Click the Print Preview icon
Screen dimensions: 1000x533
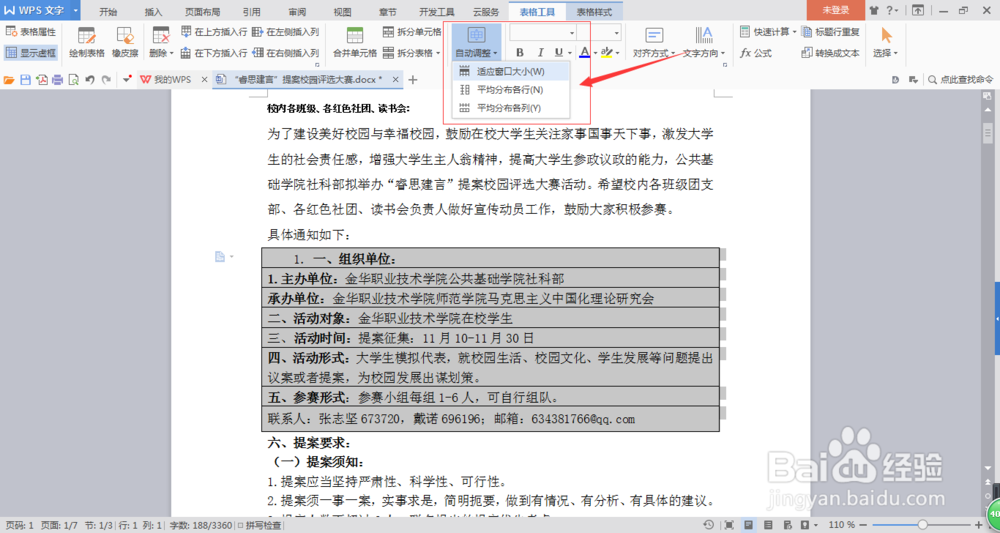tap(73, 80)
